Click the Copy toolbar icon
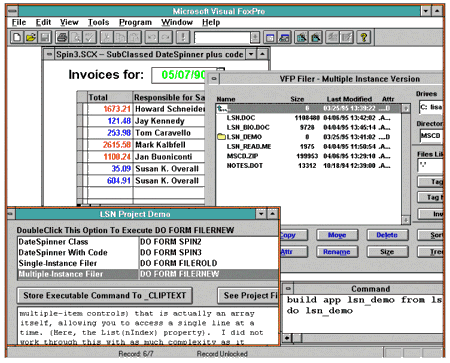 point(120,37)
